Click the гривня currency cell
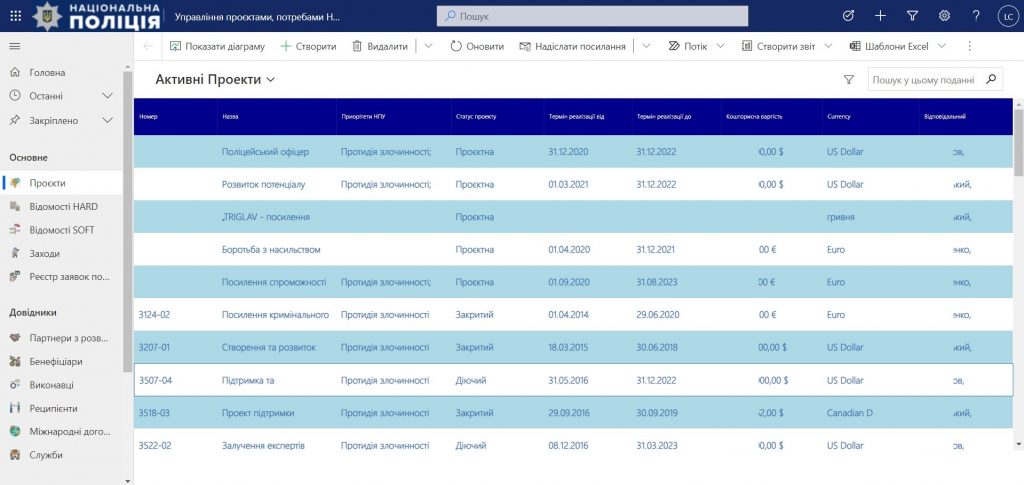The height and width of the screenshot is (485, 1024). pos(840,217)
